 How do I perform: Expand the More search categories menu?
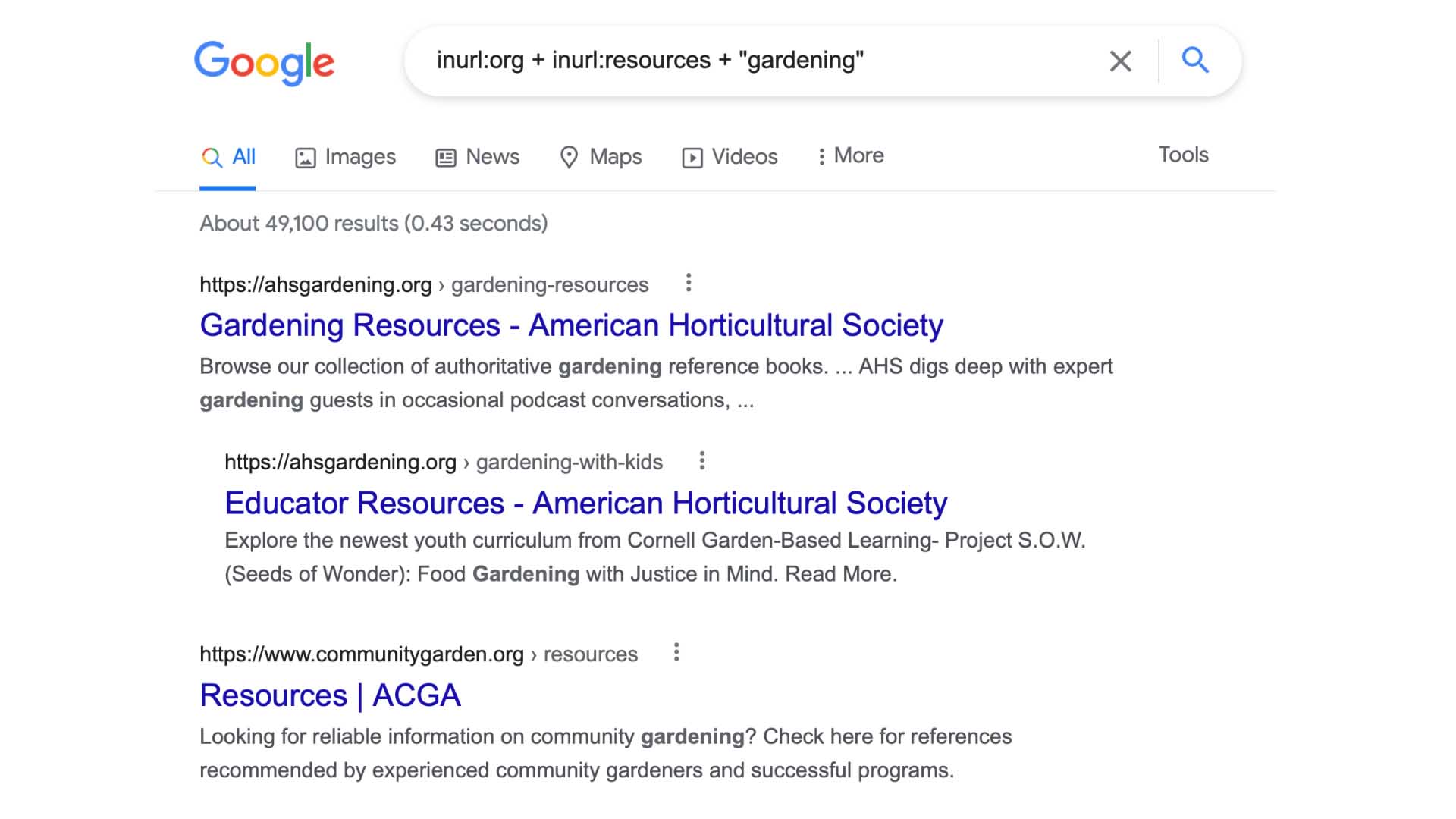click(850, 156)
